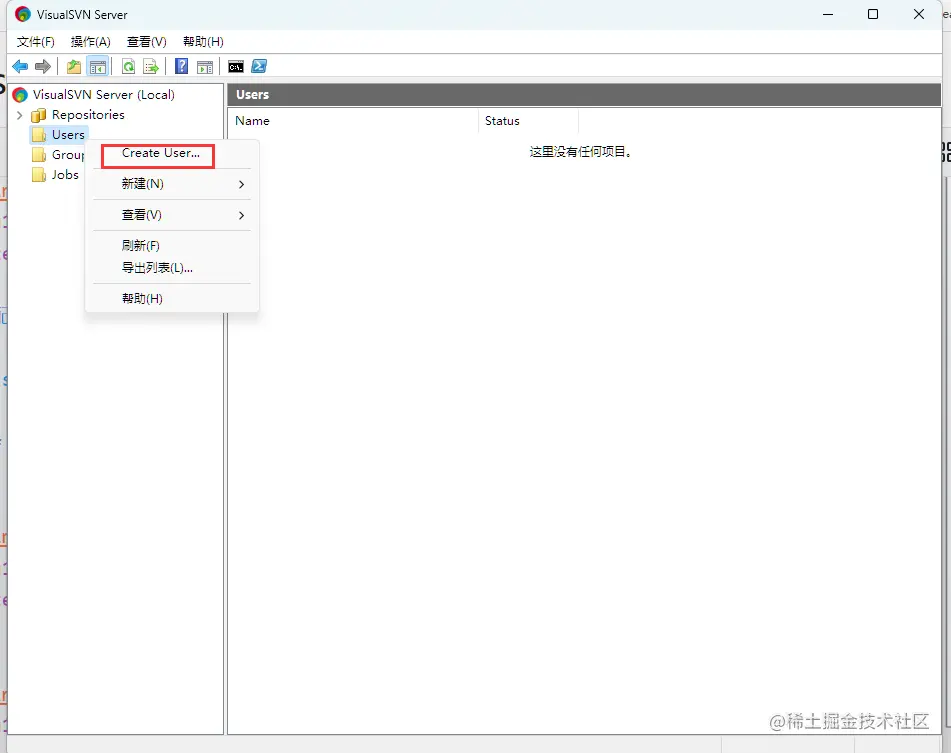The width and height of the screenshot is (951, 753).
Task: Minimize the VisualSVN Server window
Action: 828,14
